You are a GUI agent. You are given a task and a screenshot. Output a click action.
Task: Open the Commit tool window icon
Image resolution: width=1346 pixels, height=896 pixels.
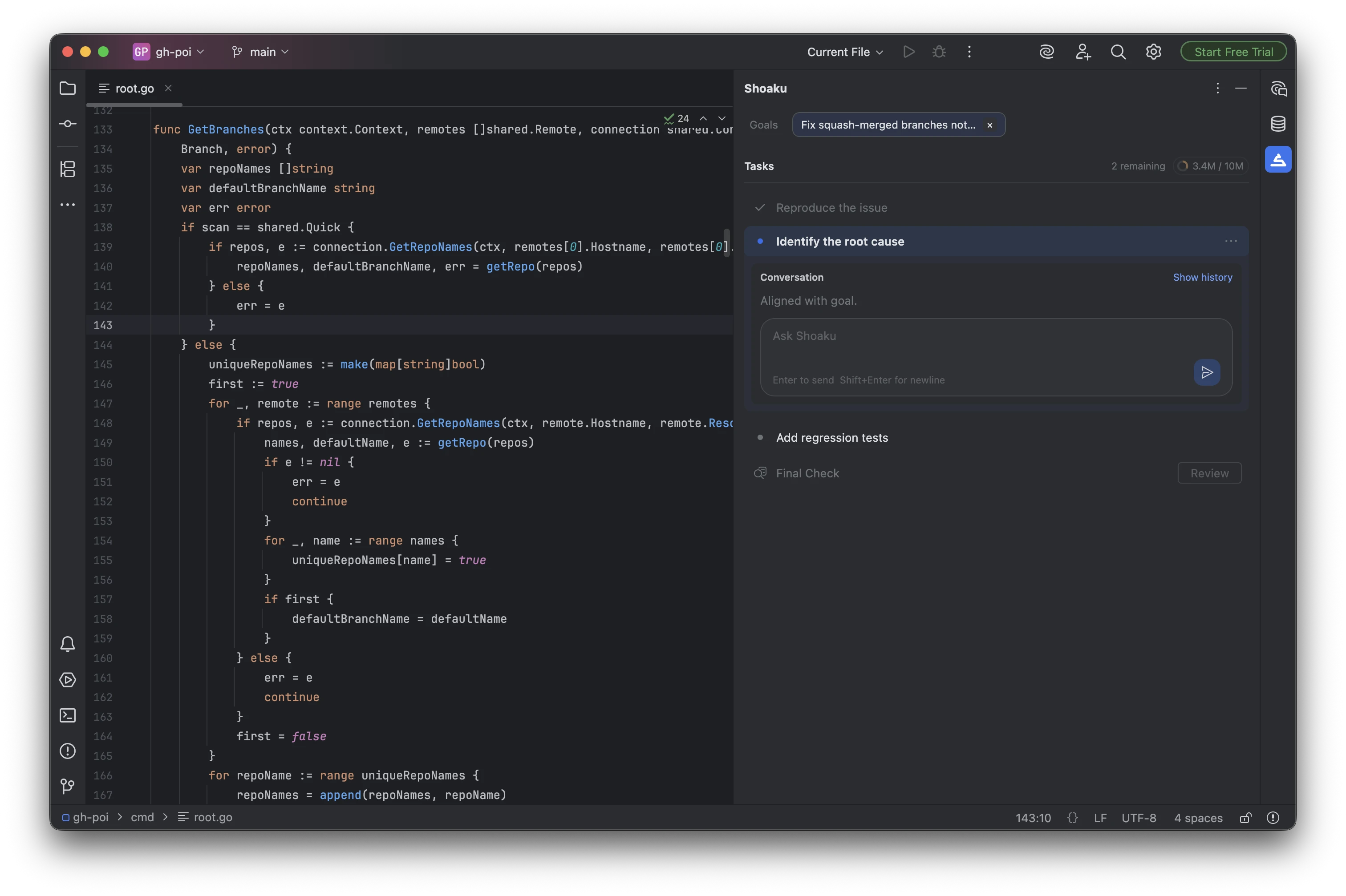coord(68,123)
